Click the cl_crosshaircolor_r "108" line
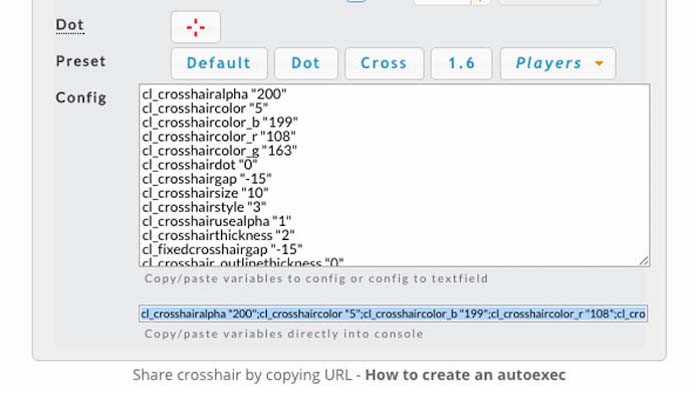 219,136
